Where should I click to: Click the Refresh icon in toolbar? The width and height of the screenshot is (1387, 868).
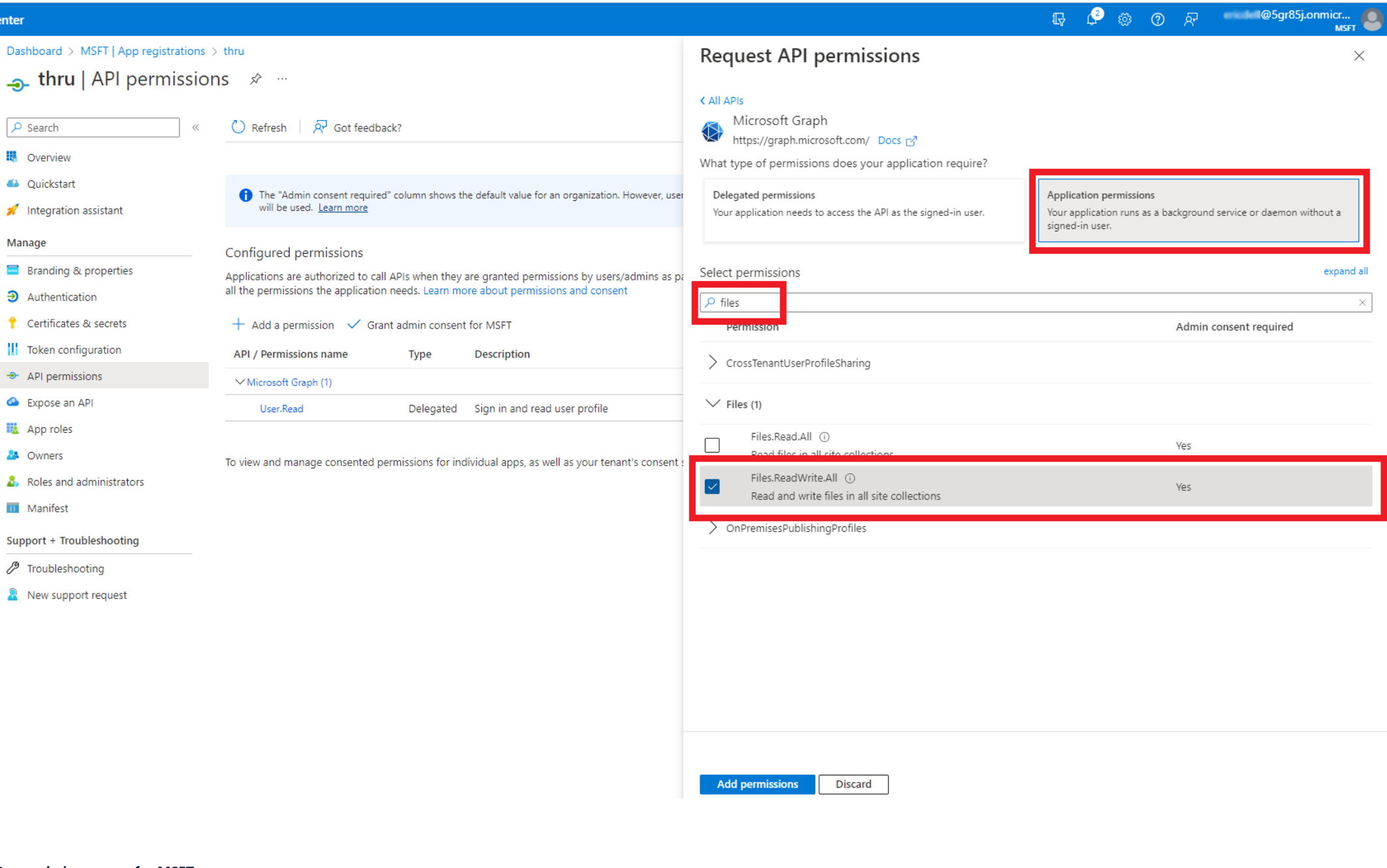click(239, 127)
